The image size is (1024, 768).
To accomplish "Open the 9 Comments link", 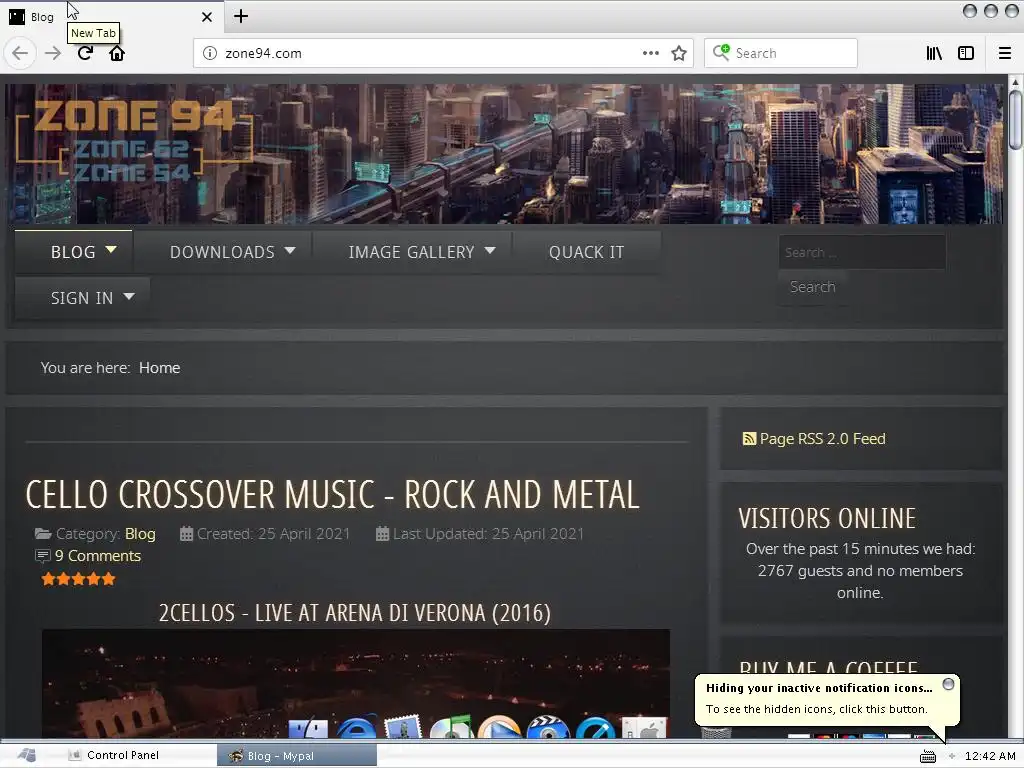I will (98, 556).
